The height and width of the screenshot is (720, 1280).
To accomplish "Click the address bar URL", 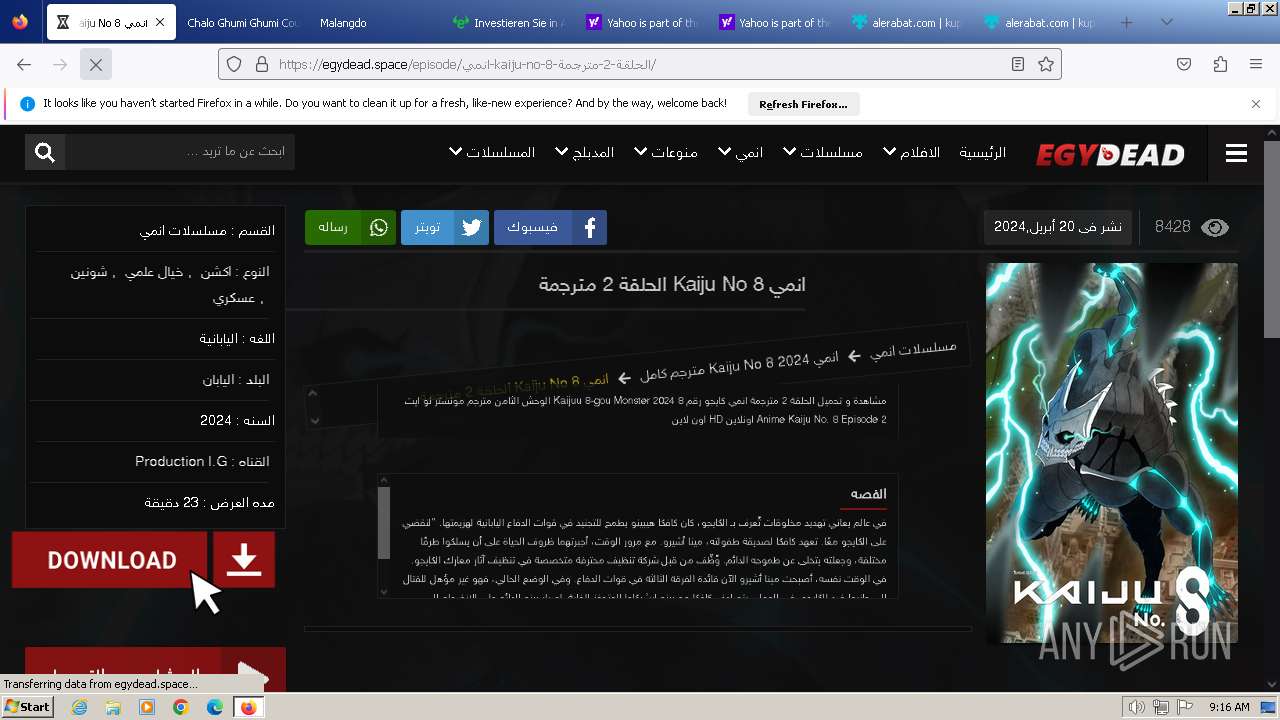I will coord(467,64).
